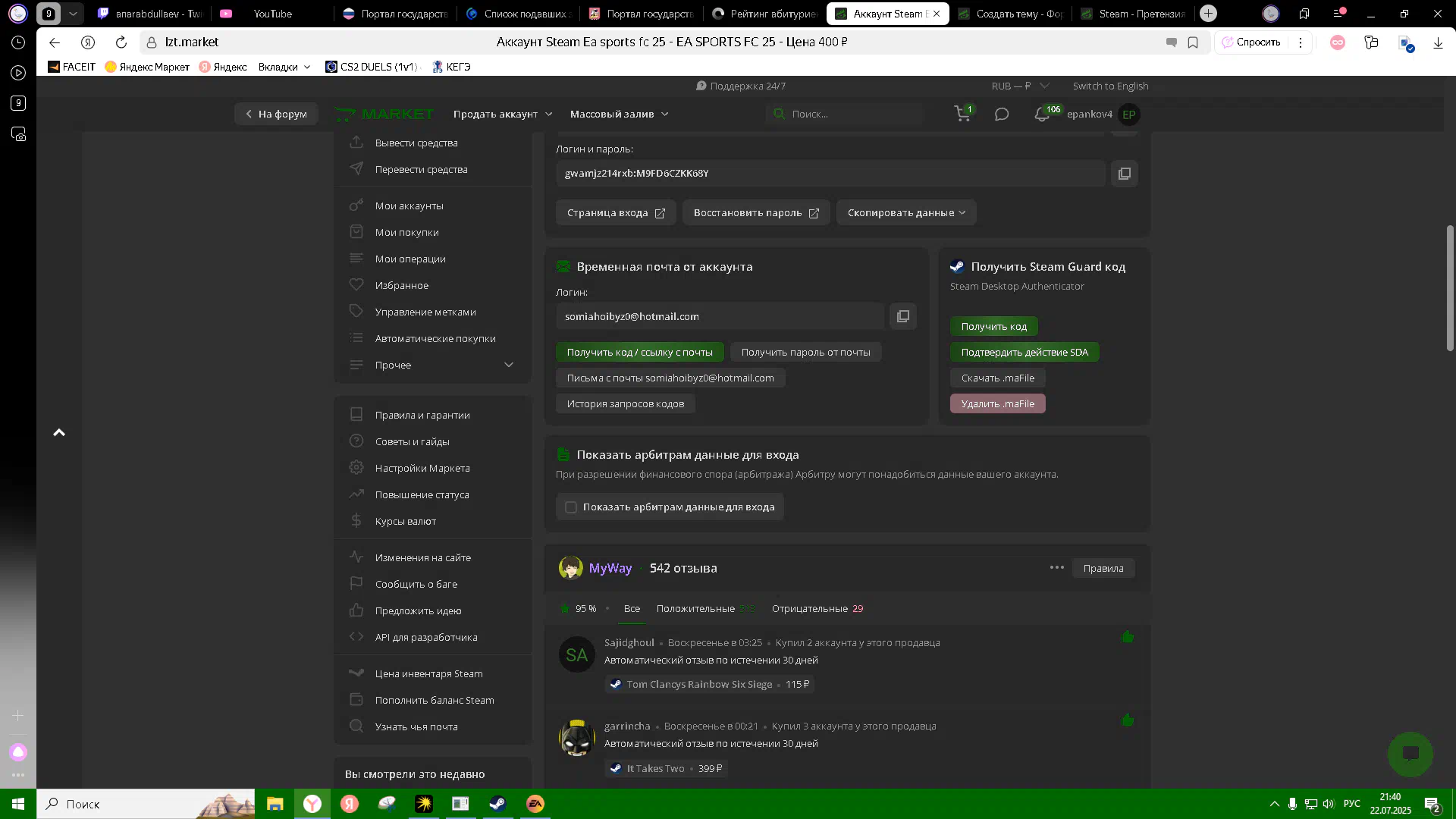Click the scroll-to-top arrow on the left
1456x819 pixels.
click(x=59, y=433)
